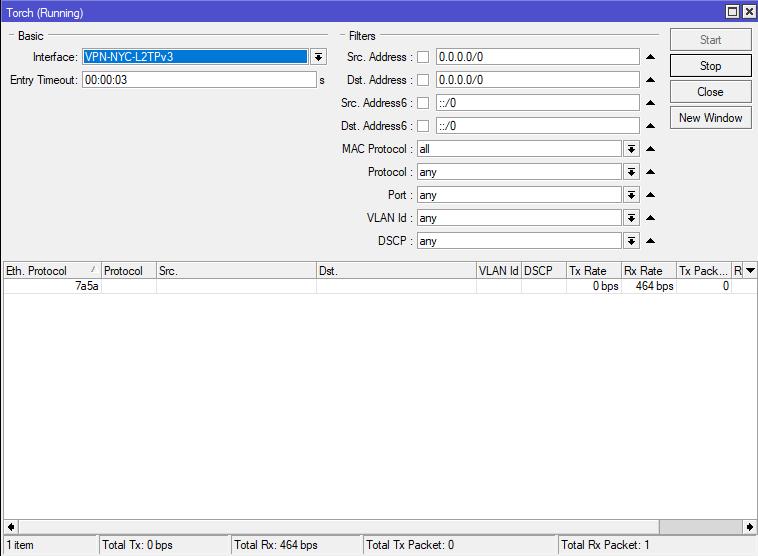Click the Interface field VPN-NYC-L2TPv3
758x556 pixels.
195,57
